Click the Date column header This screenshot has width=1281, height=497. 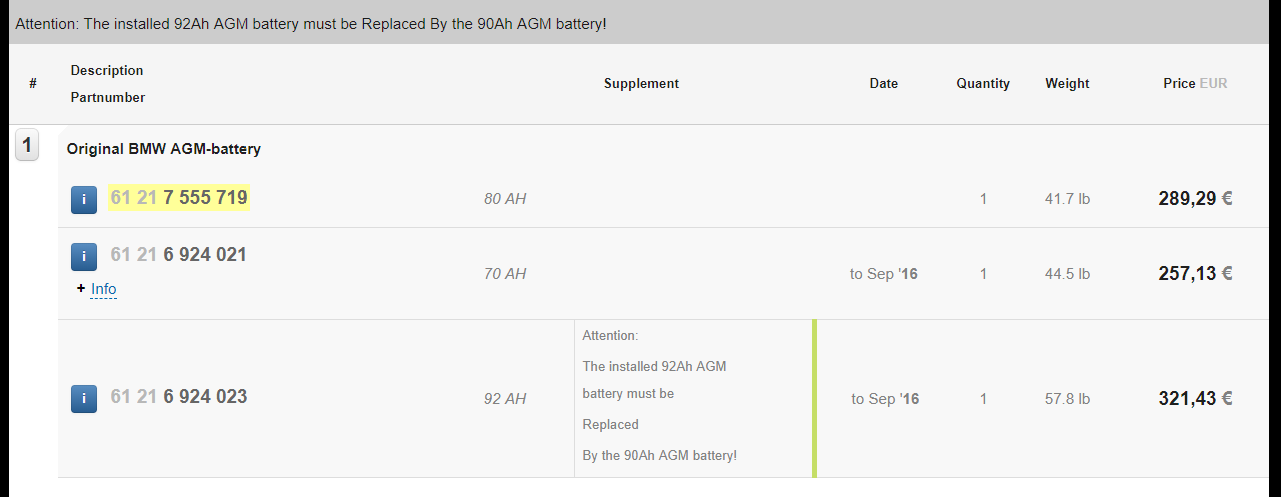tap(884, 84)
